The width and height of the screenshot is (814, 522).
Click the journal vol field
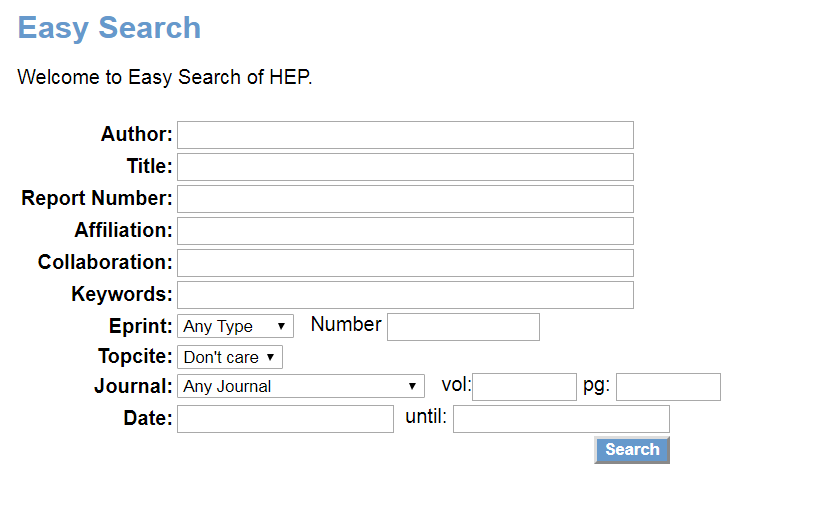[x=524, y=387]
